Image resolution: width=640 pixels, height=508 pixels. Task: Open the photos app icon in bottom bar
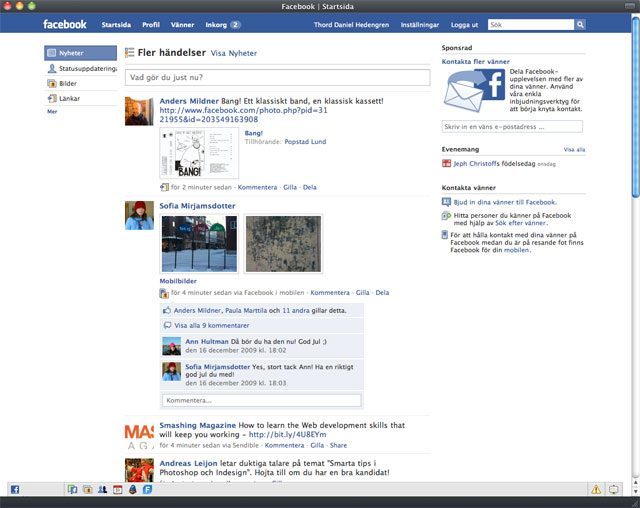point(87,489)
